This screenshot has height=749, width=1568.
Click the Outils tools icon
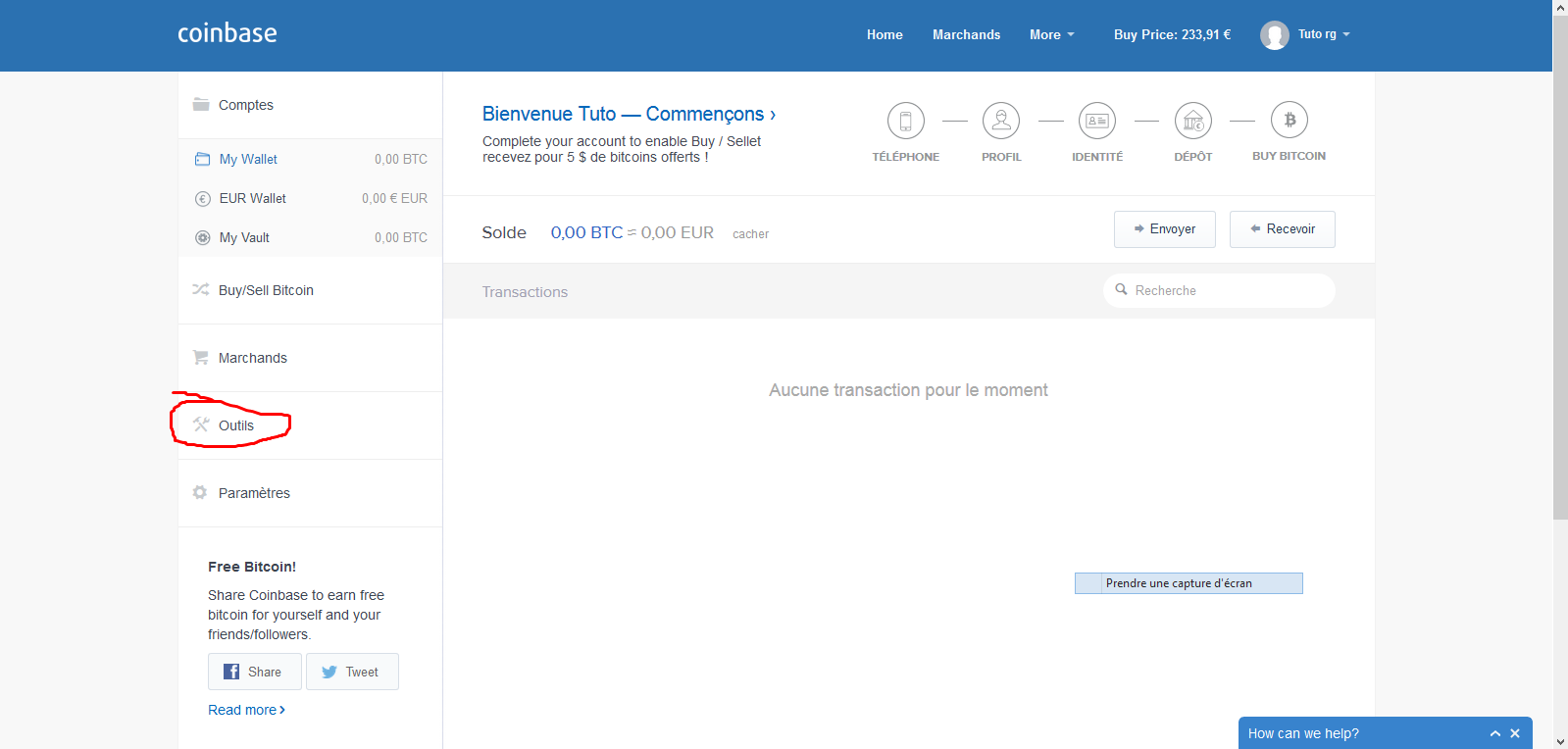(x=201, y=424)
